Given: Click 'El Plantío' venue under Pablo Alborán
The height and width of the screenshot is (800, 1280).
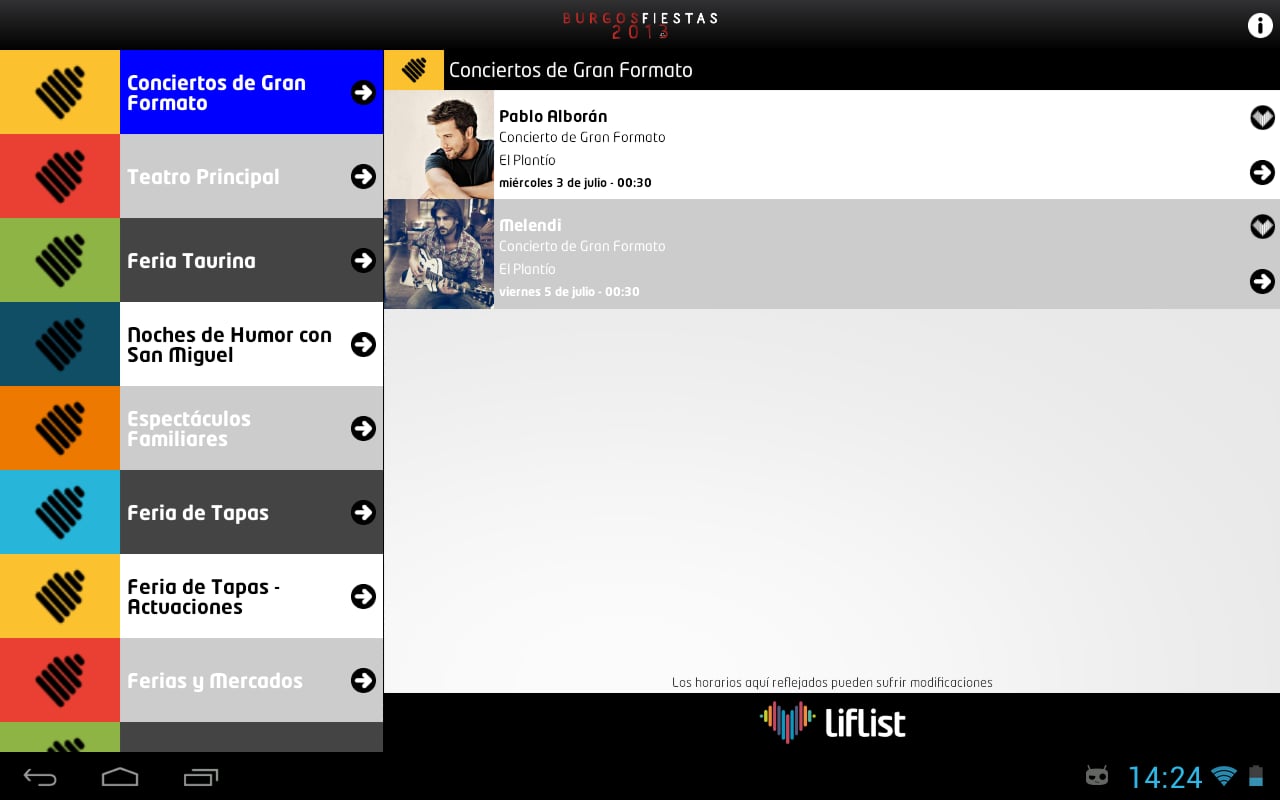Looking at the screenshot, I should point(527,160).
